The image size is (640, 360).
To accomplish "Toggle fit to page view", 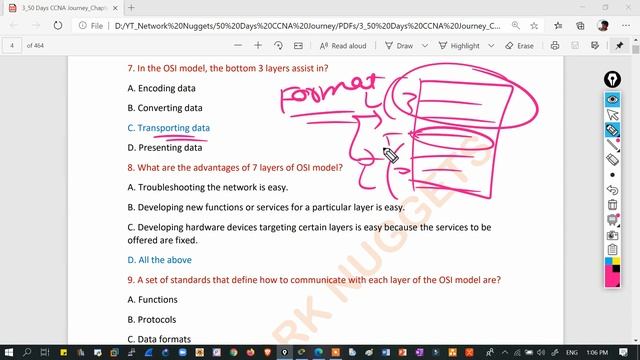I will pos(298,46).
